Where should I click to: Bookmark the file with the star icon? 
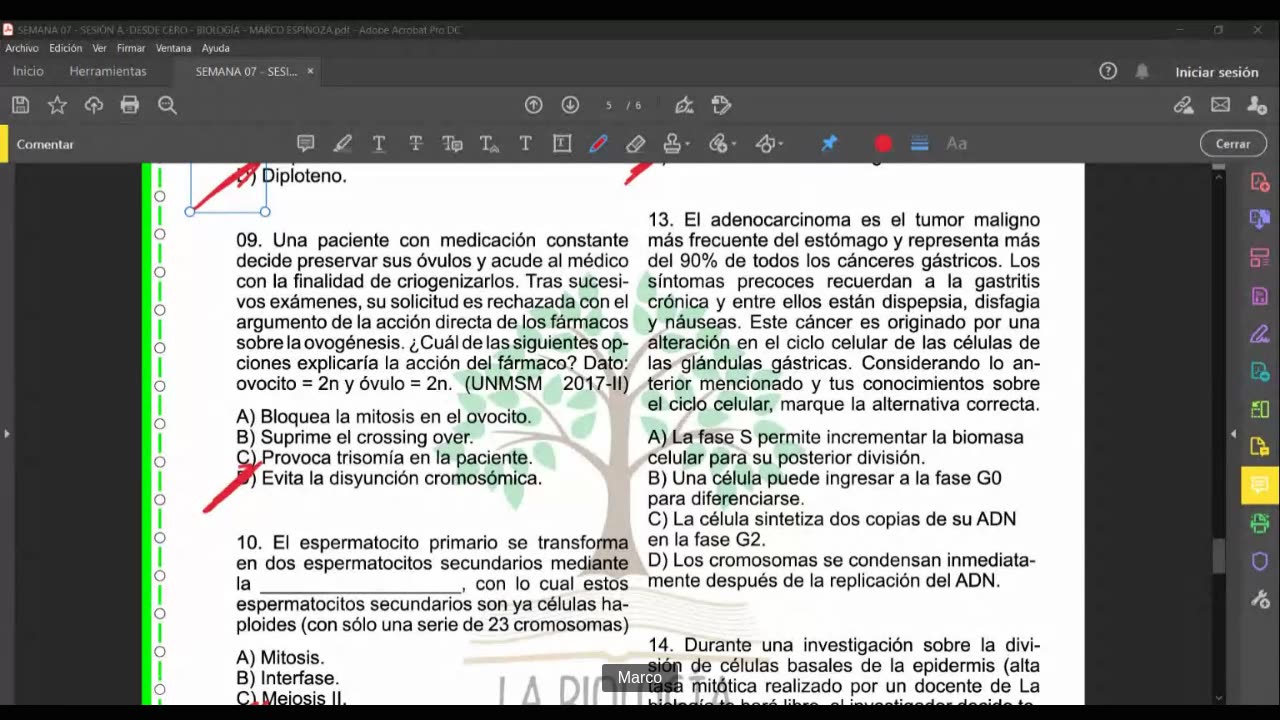tap(57, 105)
